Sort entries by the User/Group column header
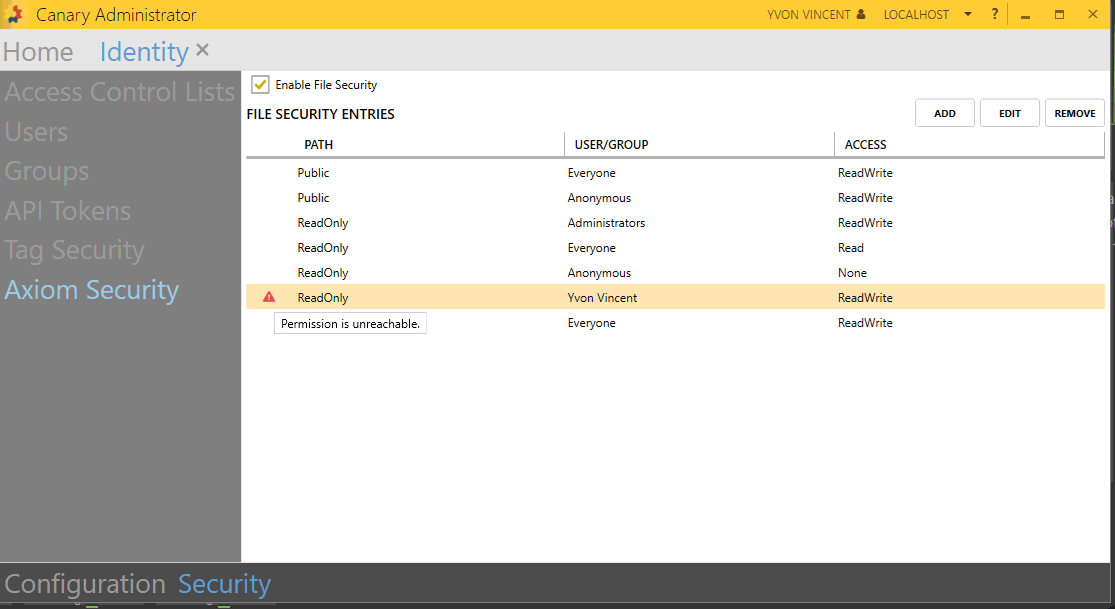The width and height of the screenshot is (1115, 609). point(612,145)
